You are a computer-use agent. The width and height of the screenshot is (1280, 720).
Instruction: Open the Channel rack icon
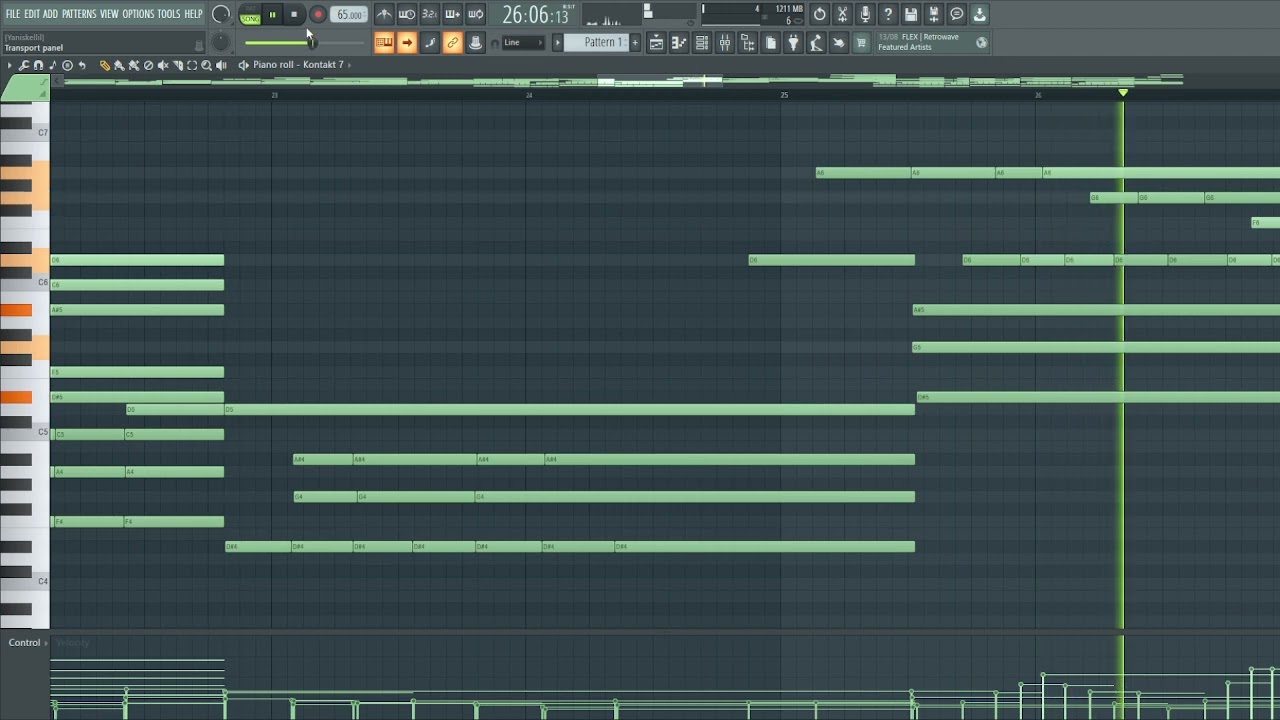[x=702, y=42]
